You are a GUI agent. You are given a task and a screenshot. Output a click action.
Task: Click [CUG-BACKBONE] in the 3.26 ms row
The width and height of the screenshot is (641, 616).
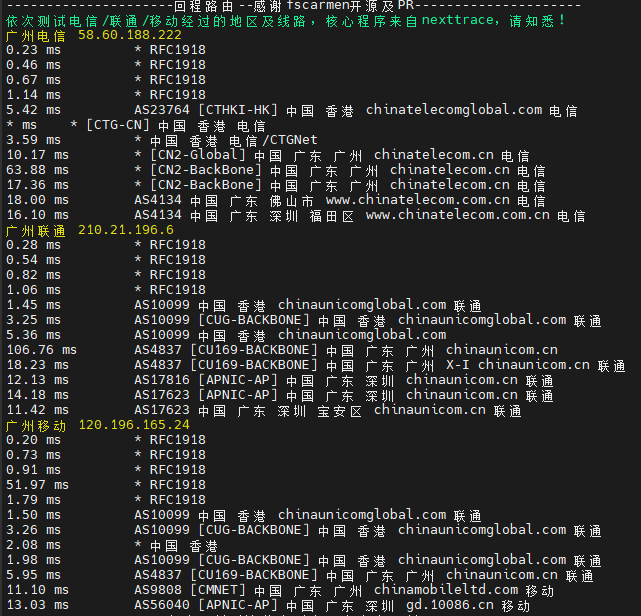point(254,530)
